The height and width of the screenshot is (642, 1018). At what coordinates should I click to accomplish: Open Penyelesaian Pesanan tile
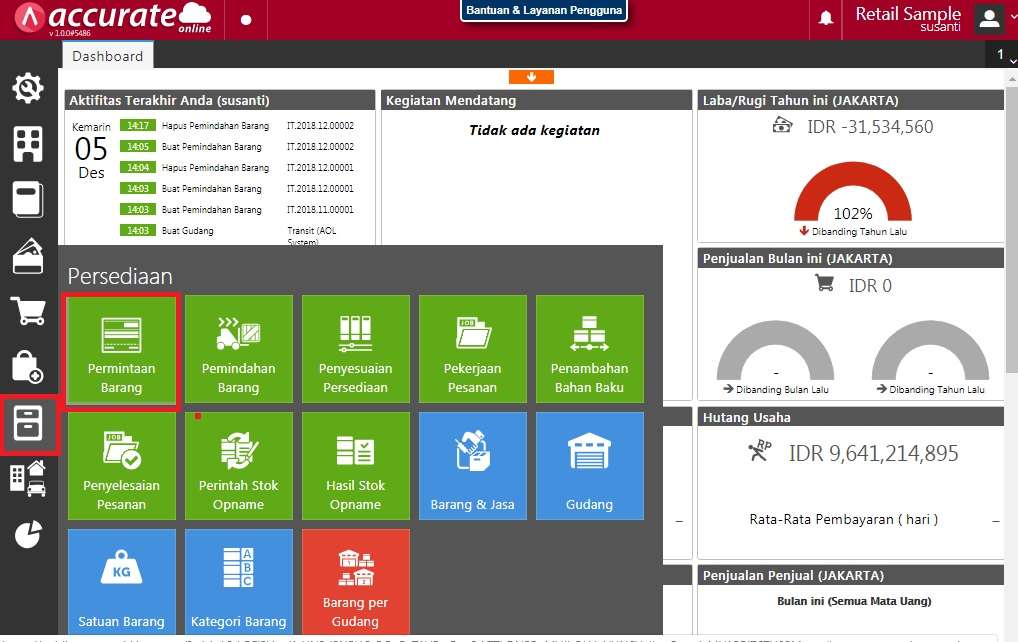click(x=121, y=466)
